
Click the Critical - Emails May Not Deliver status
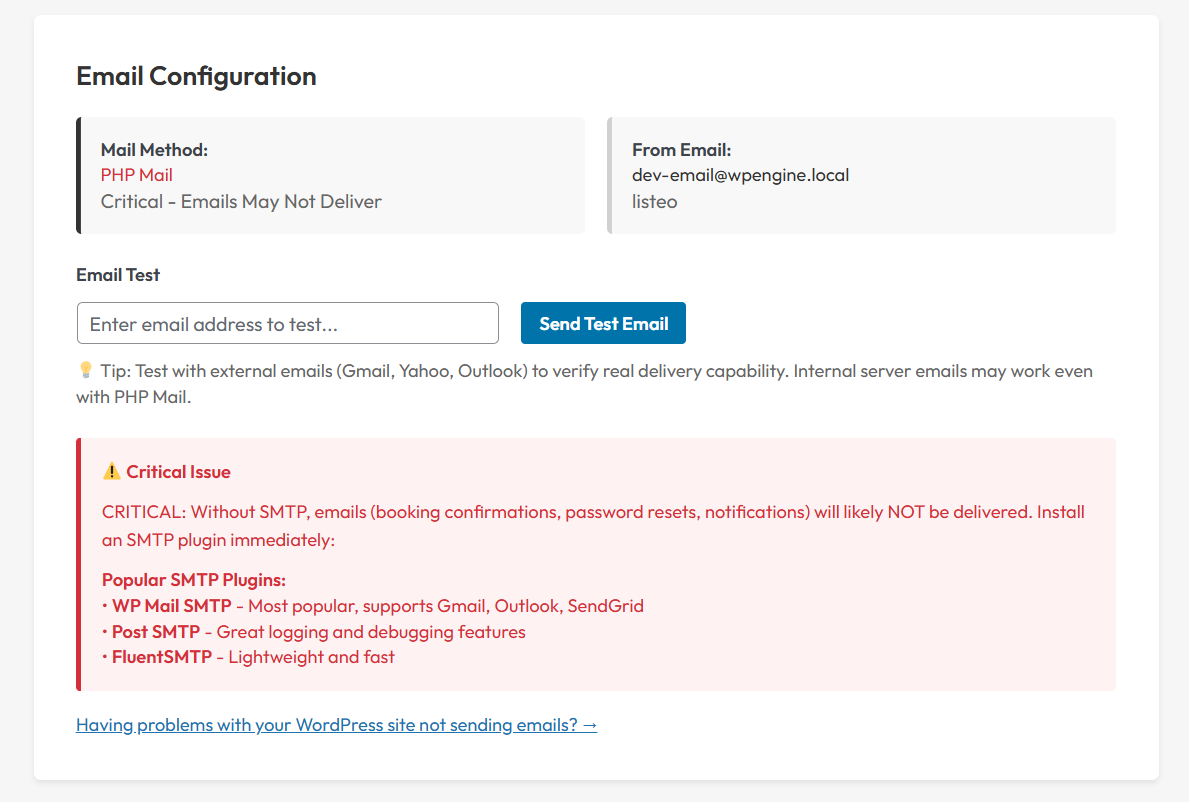pyautogui.click(x=241, y=201)
